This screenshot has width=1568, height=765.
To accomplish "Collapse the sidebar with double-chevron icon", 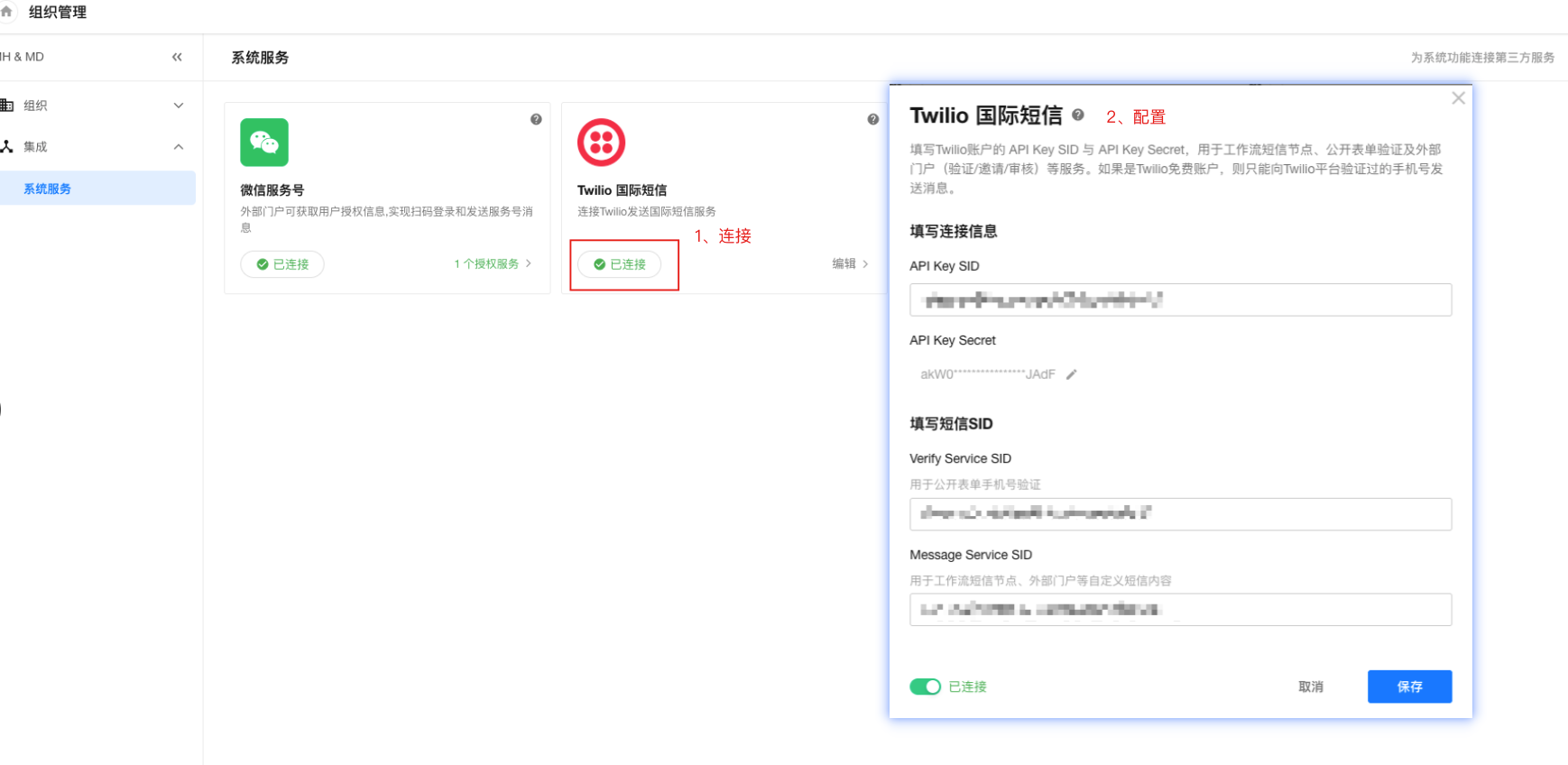I will [x=177, y=57].
